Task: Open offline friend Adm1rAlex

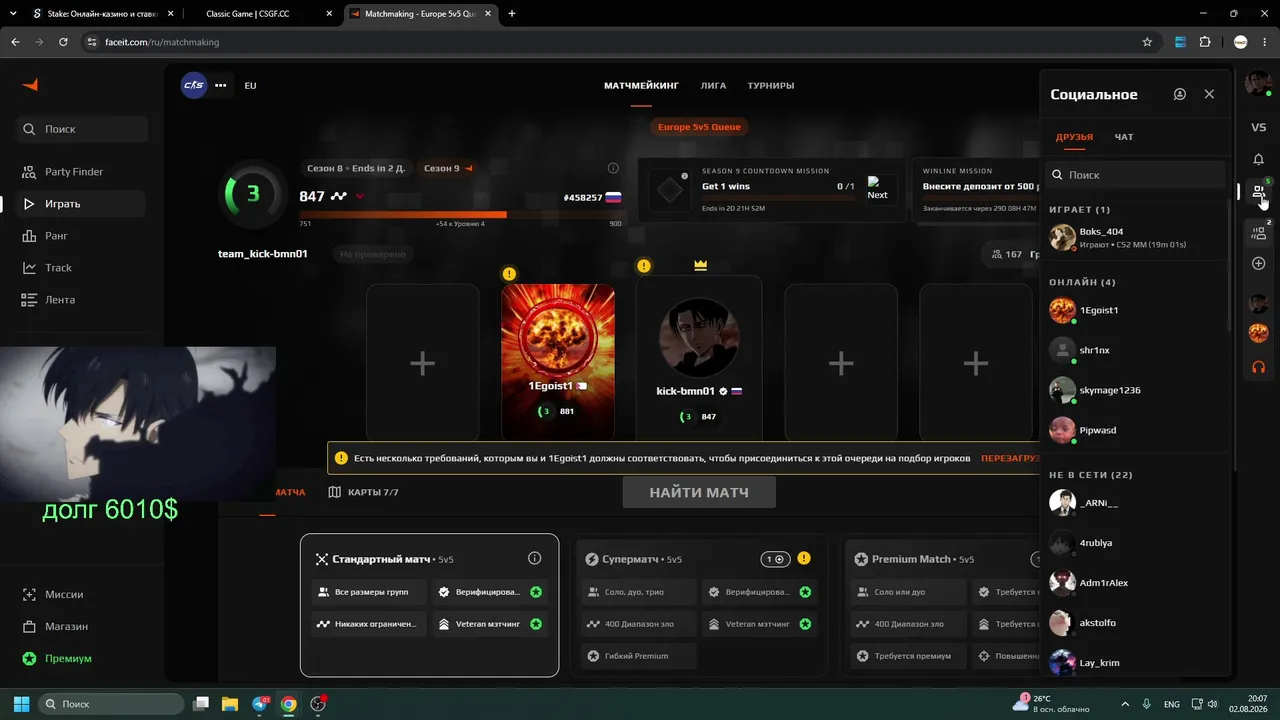Action: [x=1135, y=583]
